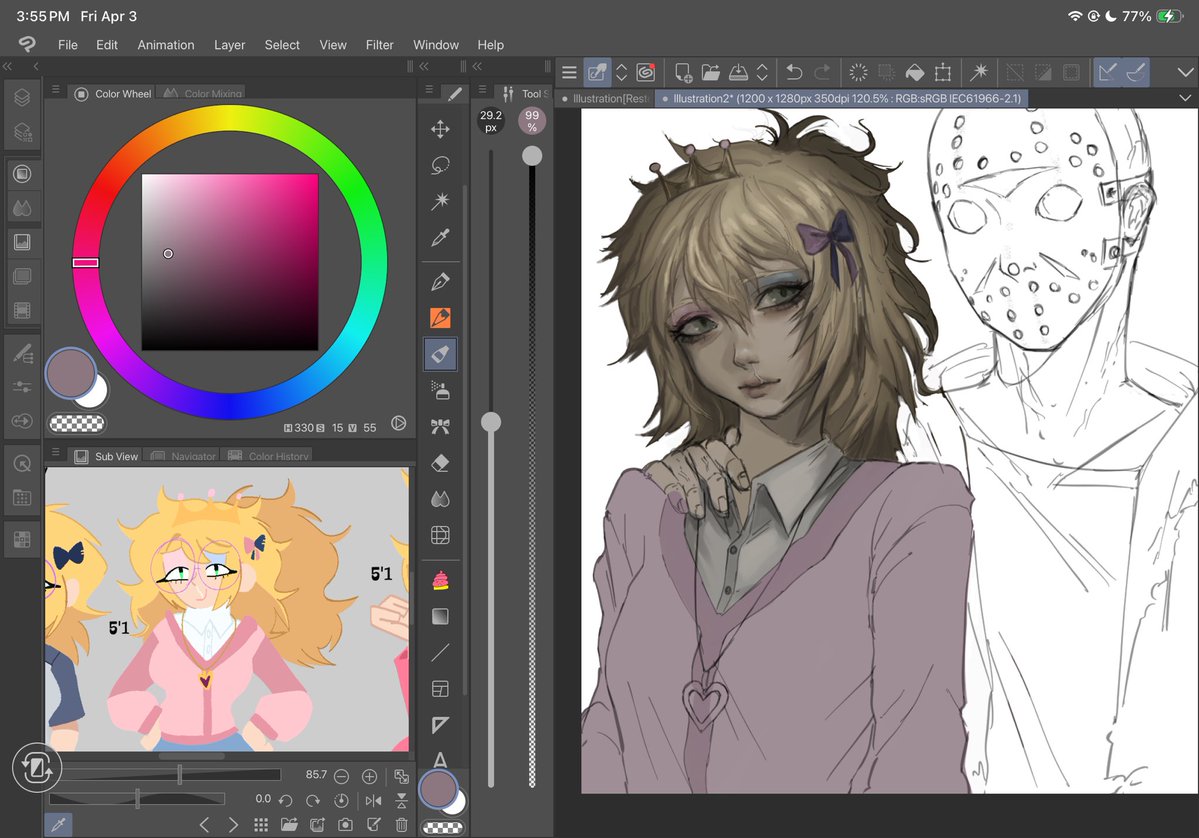Select the Airbrush tool
Image resolution: width=1199 pixels, height=838 pixels.
tap(440, 391)
